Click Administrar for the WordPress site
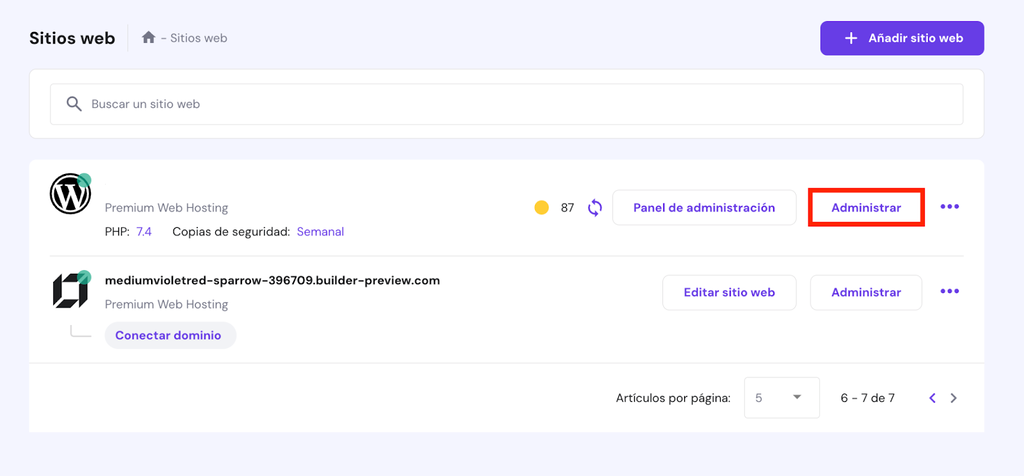Image resolution: width=1024 pixels, height=476 pixels. tap(866, 208)
